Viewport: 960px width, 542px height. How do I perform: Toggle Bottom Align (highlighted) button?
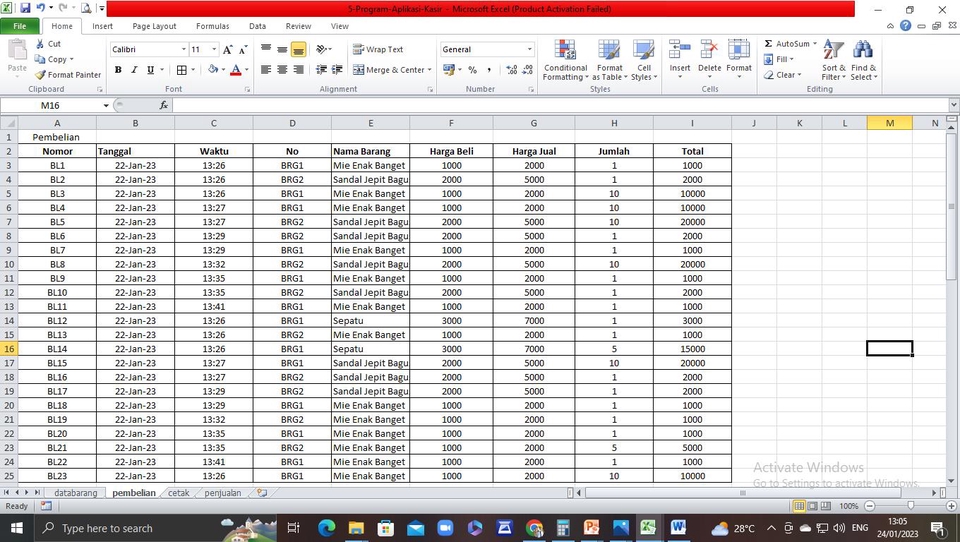pyautogui.click(x=298, y=49)
